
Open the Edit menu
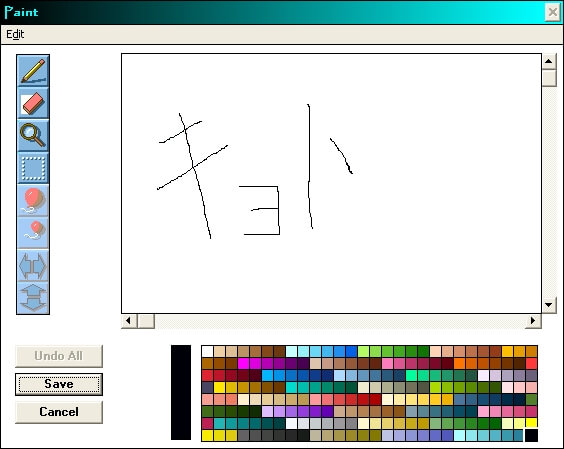(15, 34)
